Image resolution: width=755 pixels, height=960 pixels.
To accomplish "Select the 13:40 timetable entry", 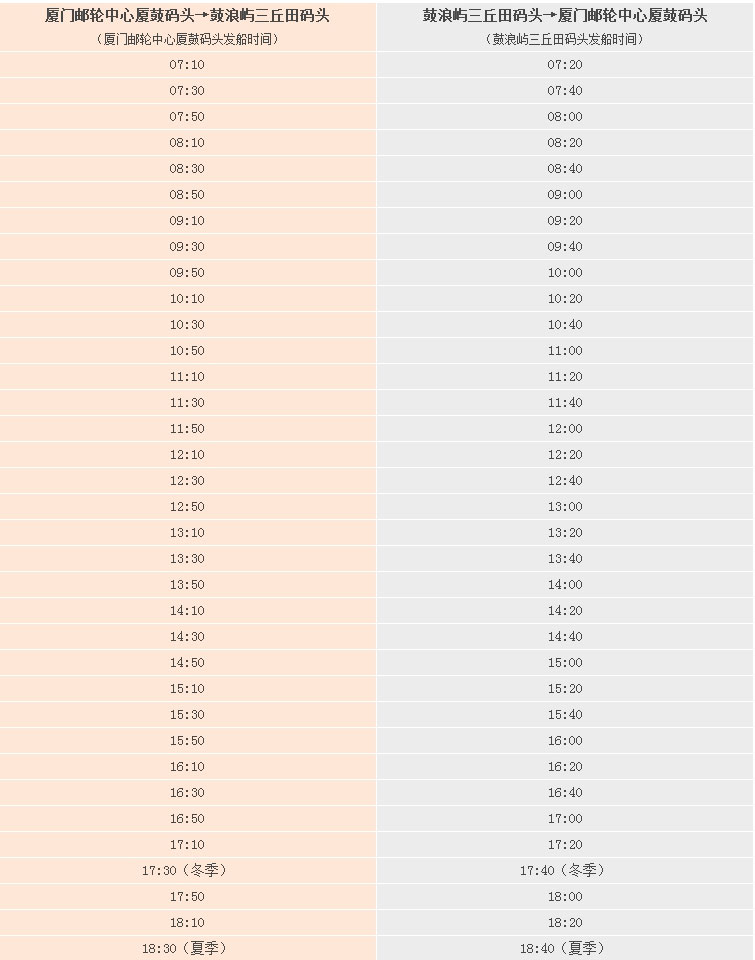I will 564,559.
